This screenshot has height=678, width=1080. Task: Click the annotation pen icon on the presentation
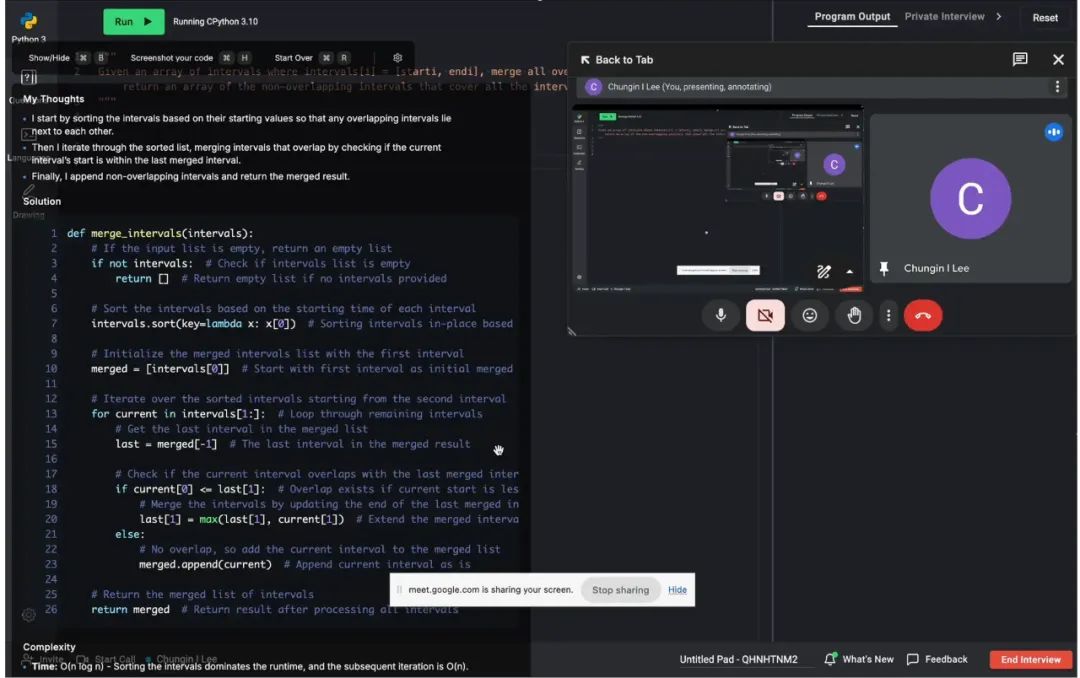[x=824, y=271]
